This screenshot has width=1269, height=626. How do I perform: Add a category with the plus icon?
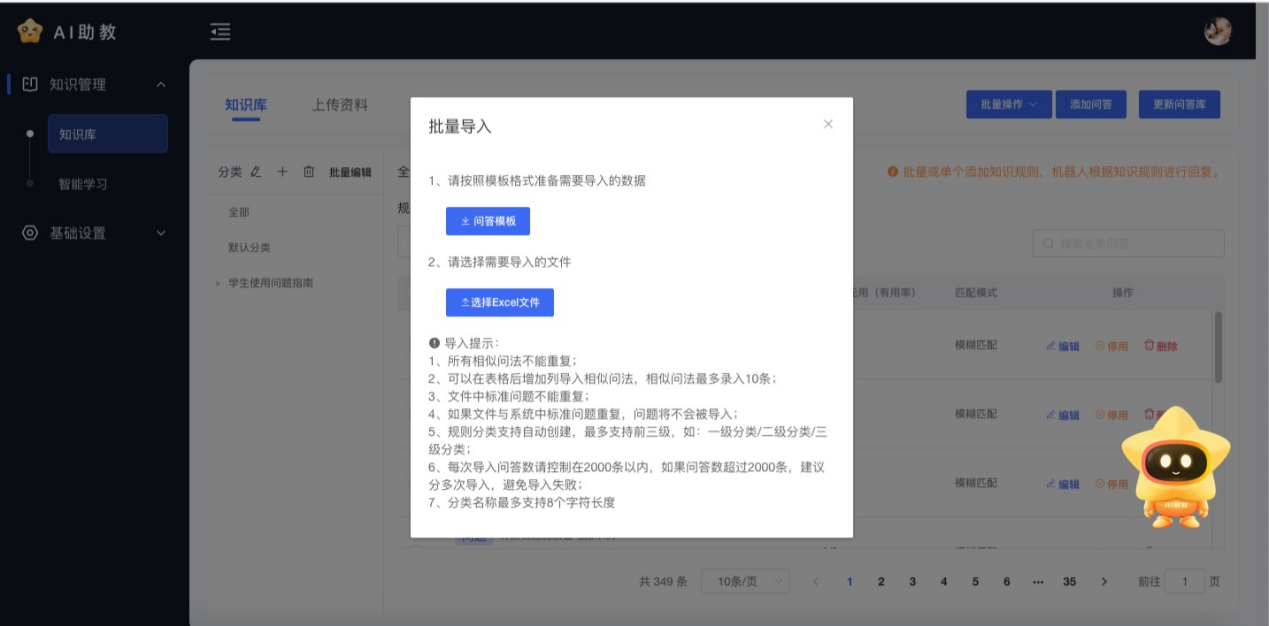(282, 172)
